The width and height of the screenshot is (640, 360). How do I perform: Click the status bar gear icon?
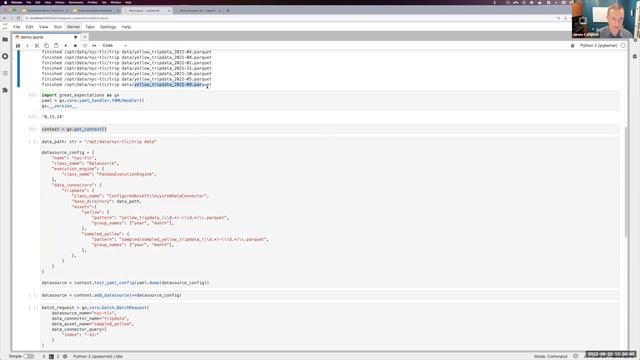coord(65,356)
